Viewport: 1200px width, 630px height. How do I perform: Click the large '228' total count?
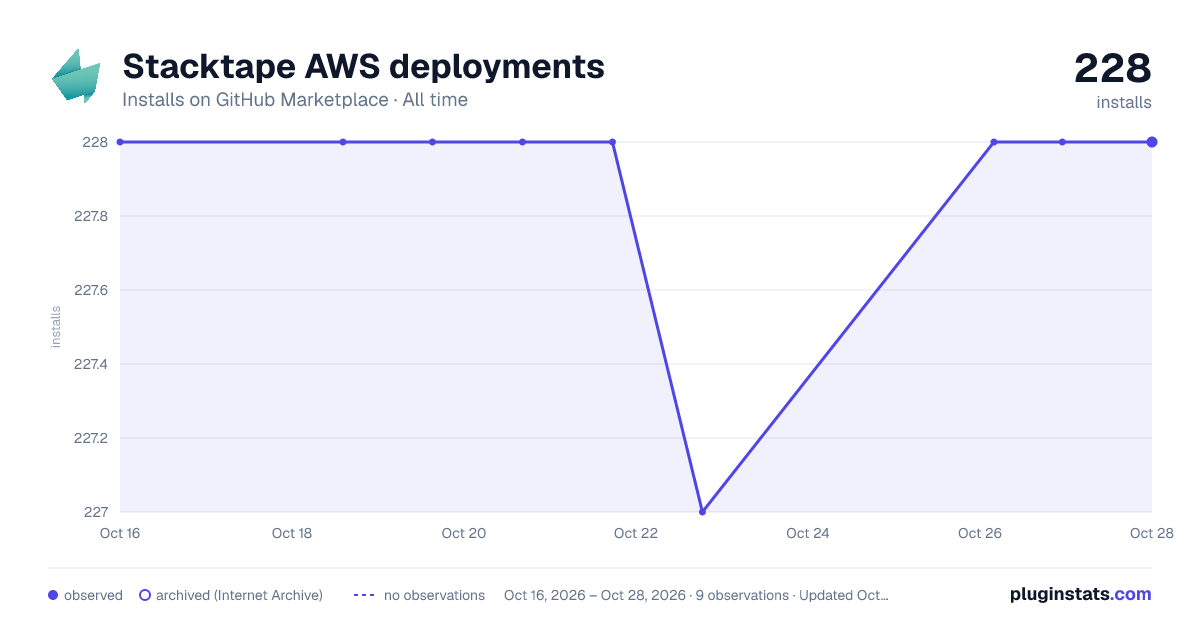tap(1113, 68)
